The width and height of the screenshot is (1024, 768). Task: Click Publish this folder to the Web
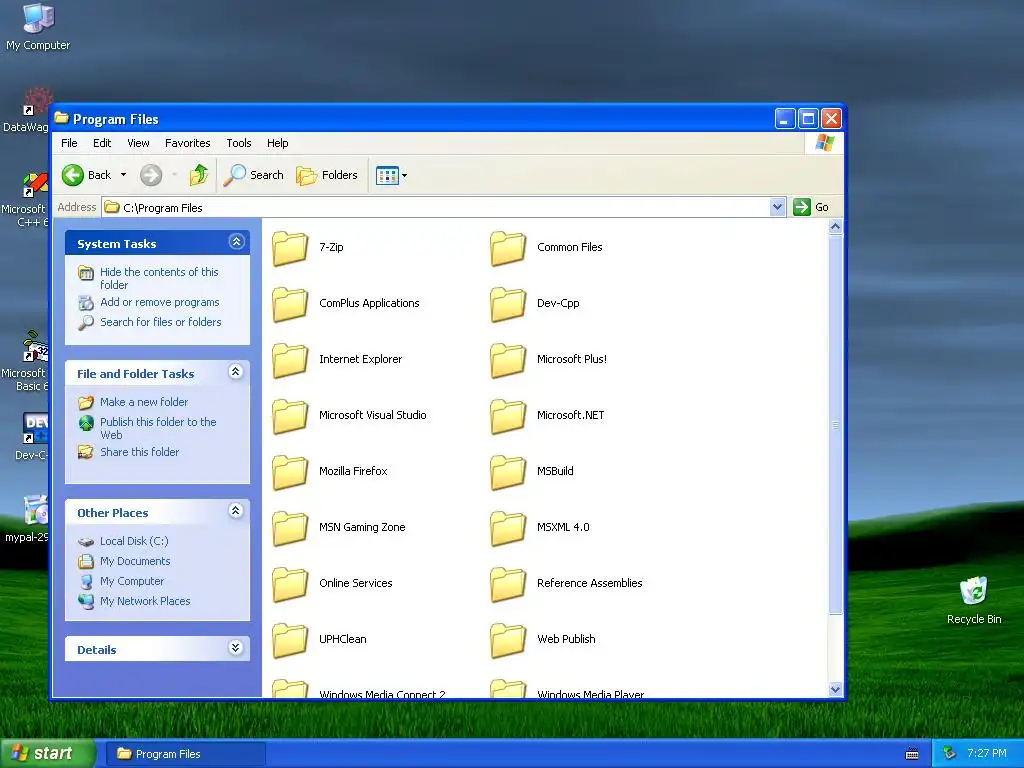pos(158,428)
